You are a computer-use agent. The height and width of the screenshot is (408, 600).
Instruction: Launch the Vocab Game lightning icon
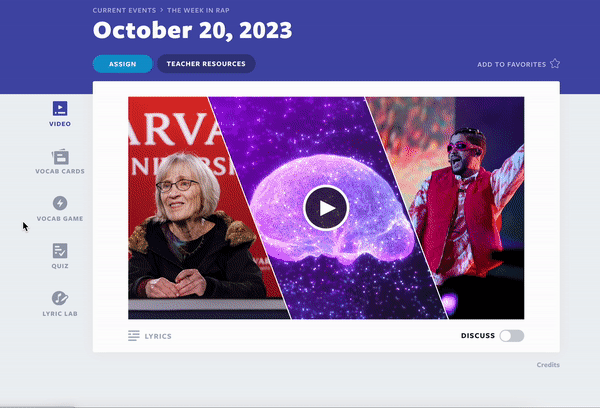point(60,203)
